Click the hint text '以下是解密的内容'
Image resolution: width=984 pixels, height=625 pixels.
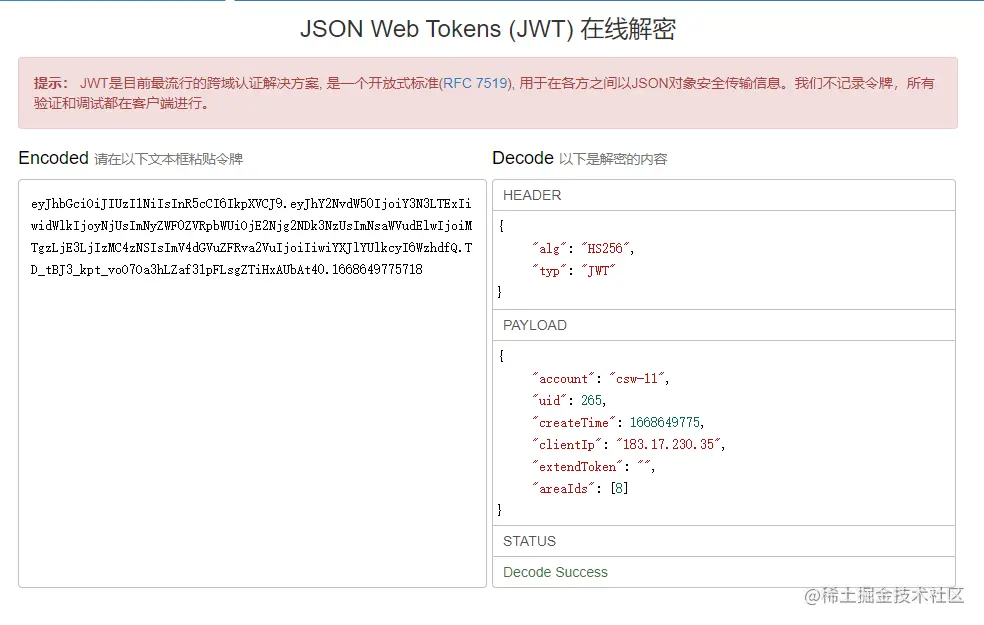pyautogui.click(x=612, y=159)
